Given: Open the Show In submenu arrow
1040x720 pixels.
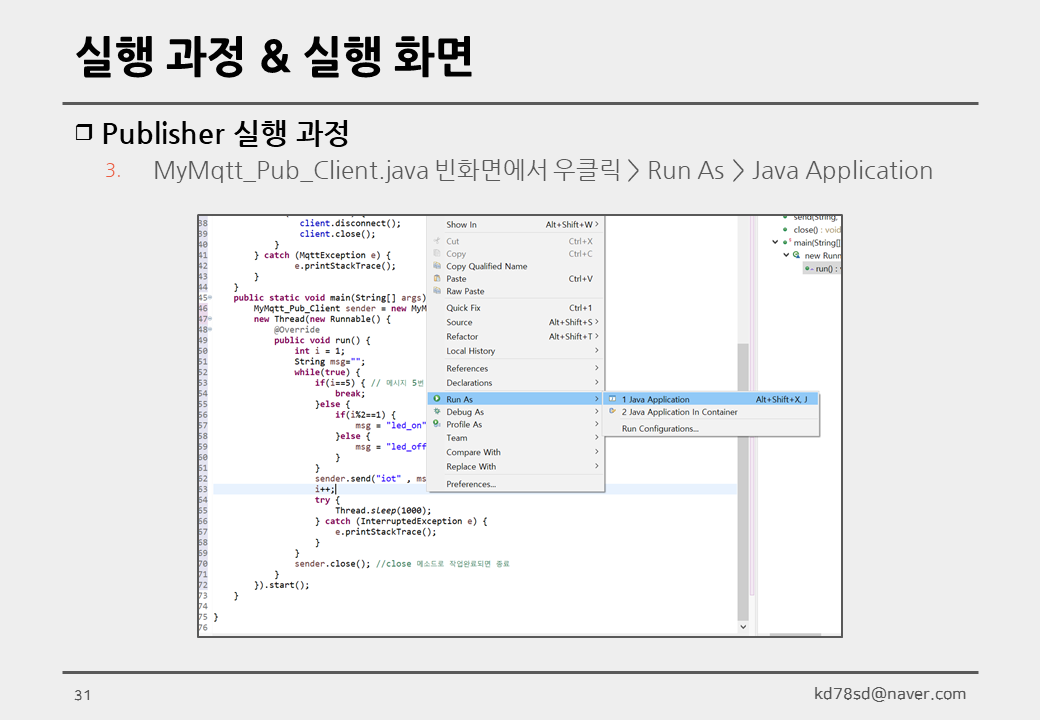Looking at the screenshot, I should pos(596,224).
